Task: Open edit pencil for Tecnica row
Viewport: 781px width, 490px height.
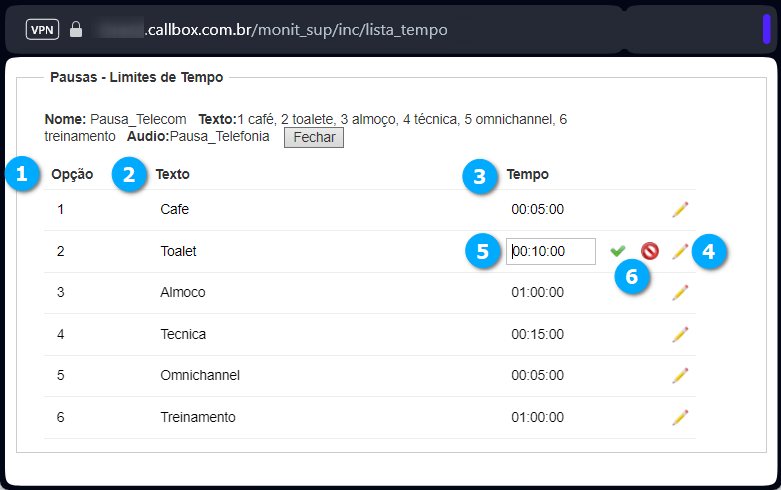Action: pyautogui.click(x=680, y=334)
